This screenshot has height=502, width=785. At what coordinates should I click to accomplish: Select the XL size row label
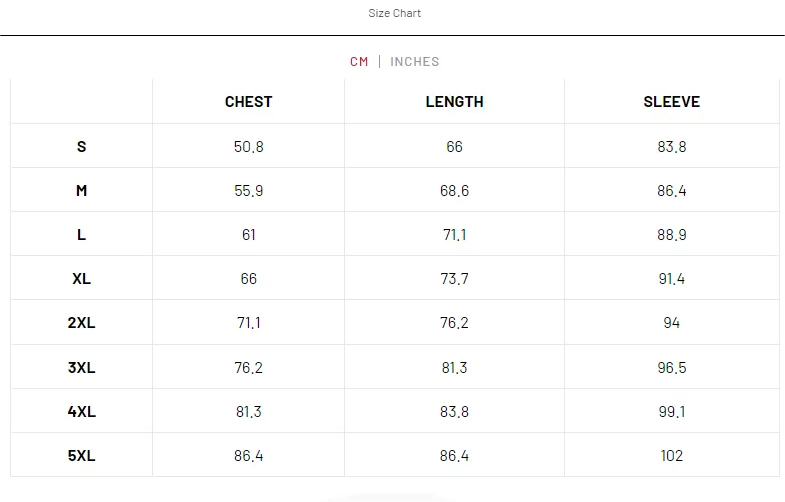82,279
